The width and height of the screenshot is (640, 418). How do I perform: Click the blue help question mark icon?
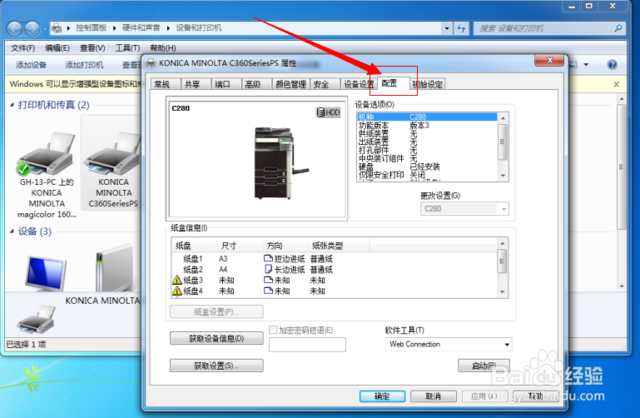(612, 64)
